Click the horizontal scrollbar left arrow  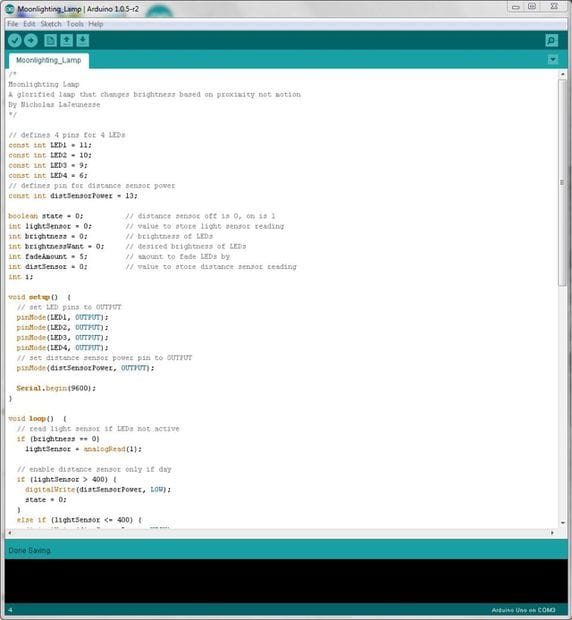(9, 533)
